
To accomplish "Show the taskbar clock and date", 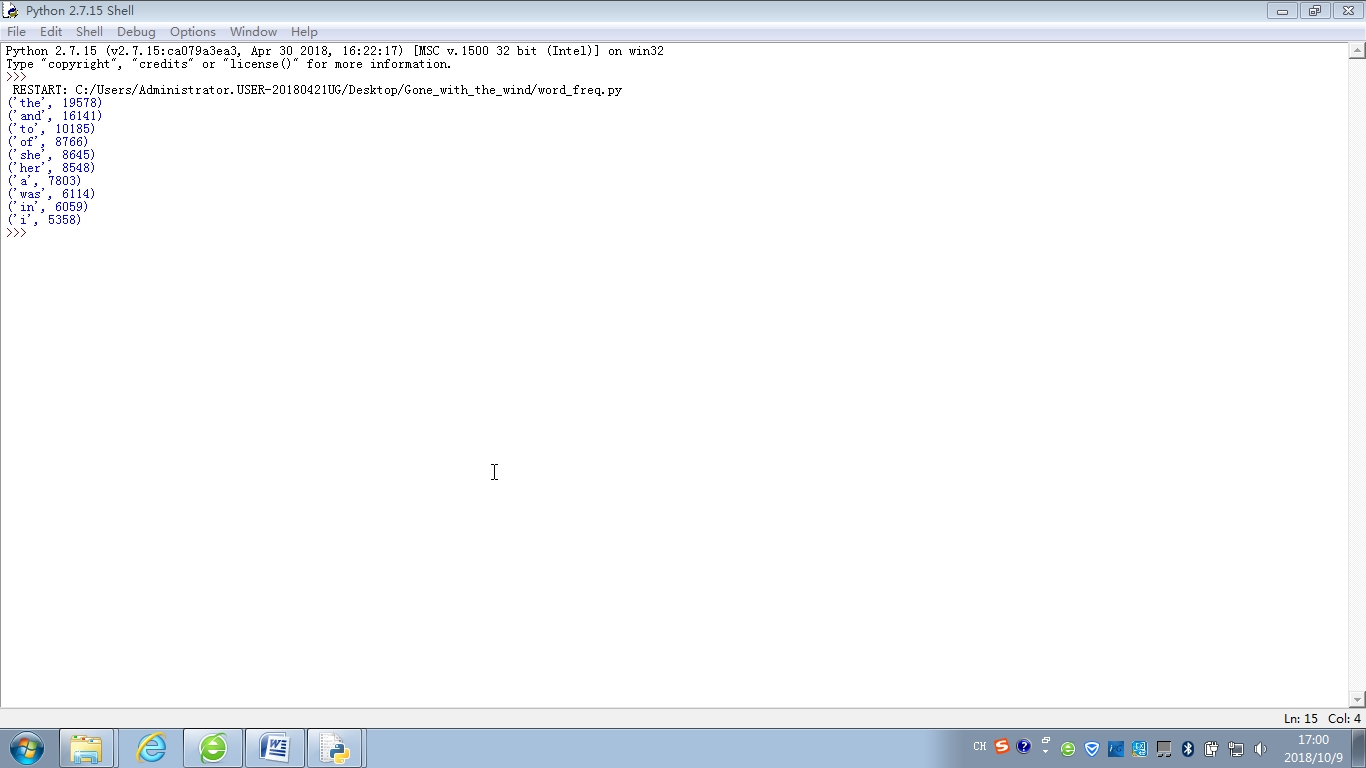I will pyautogui.click(x=1313, y=749).
